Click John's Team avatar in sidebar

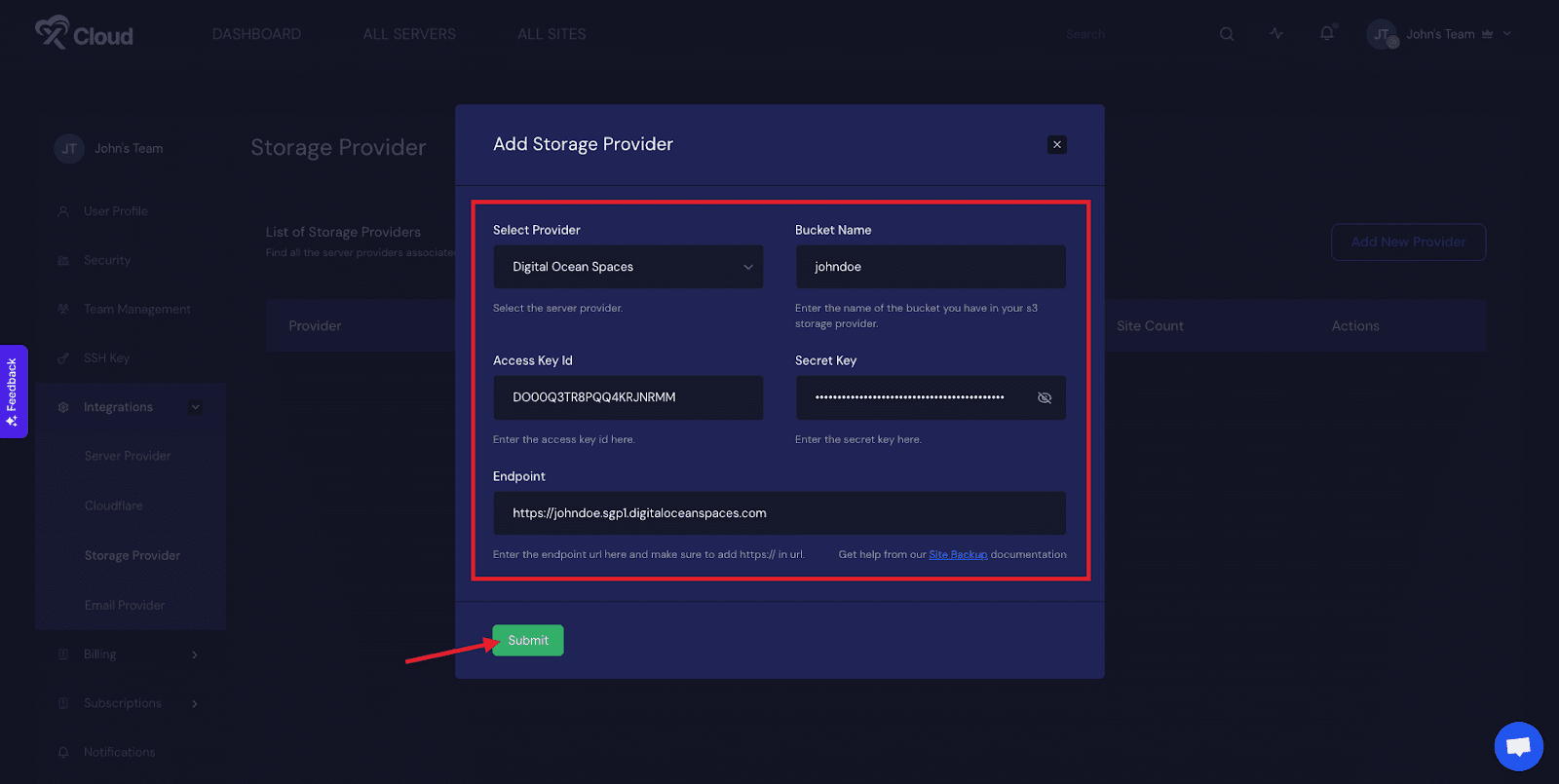tap(69, 149)
